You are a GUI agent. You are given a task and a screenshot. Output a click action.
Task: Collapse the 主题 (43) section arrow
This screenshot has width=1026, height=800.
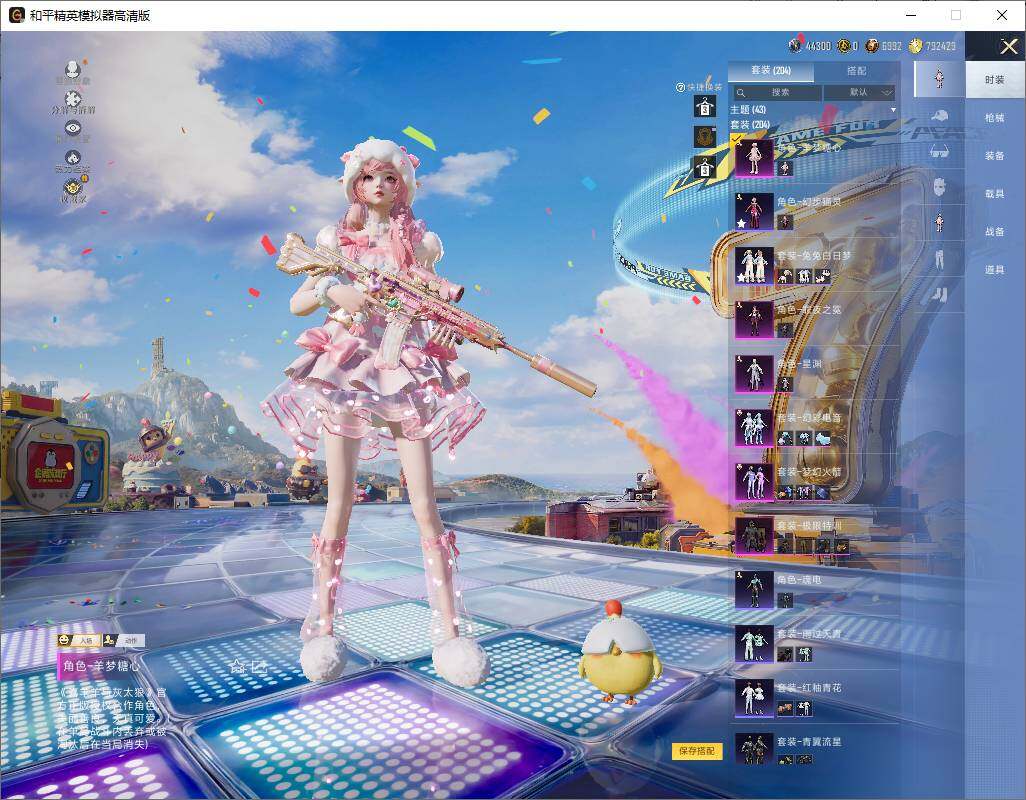(x=893, y=109)
